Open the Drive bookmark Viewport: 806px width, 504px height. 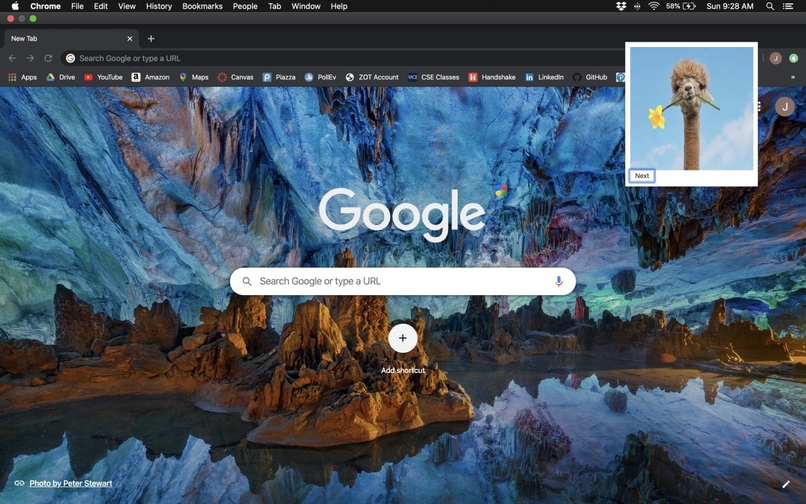[61, 77]
